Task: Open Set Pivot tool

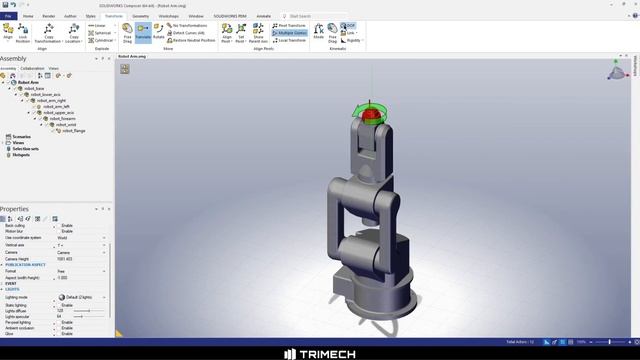Action: (241, 33)
